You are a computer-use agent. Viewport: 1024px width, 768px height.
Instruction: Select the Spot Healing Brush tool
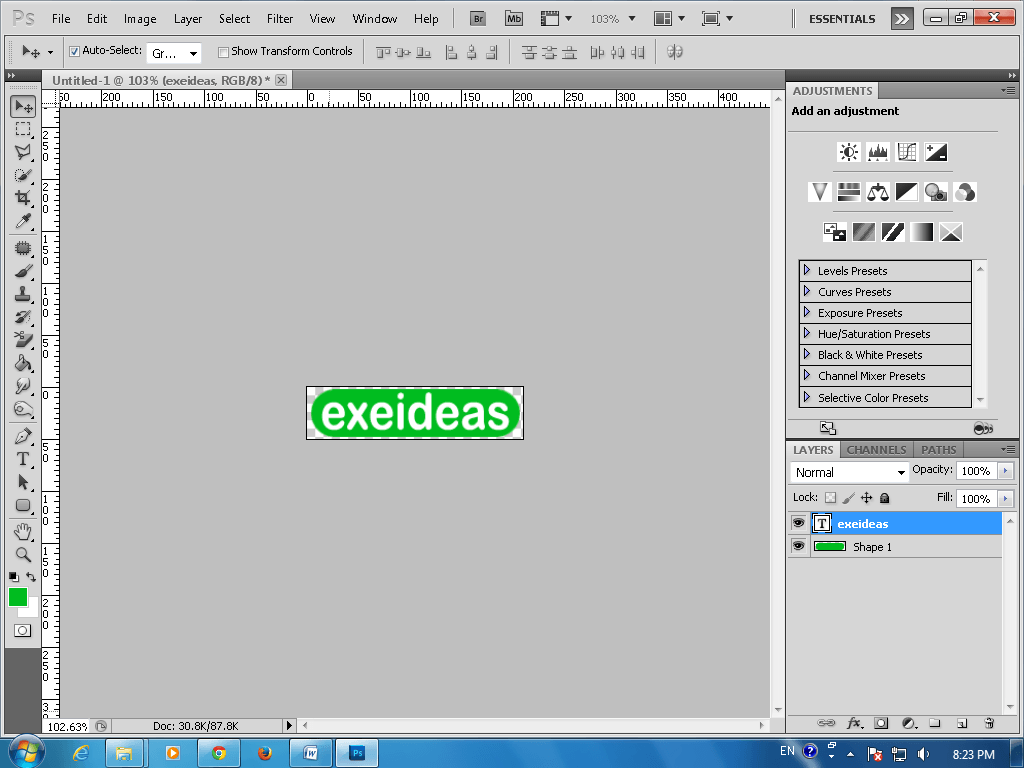[23, 248]
